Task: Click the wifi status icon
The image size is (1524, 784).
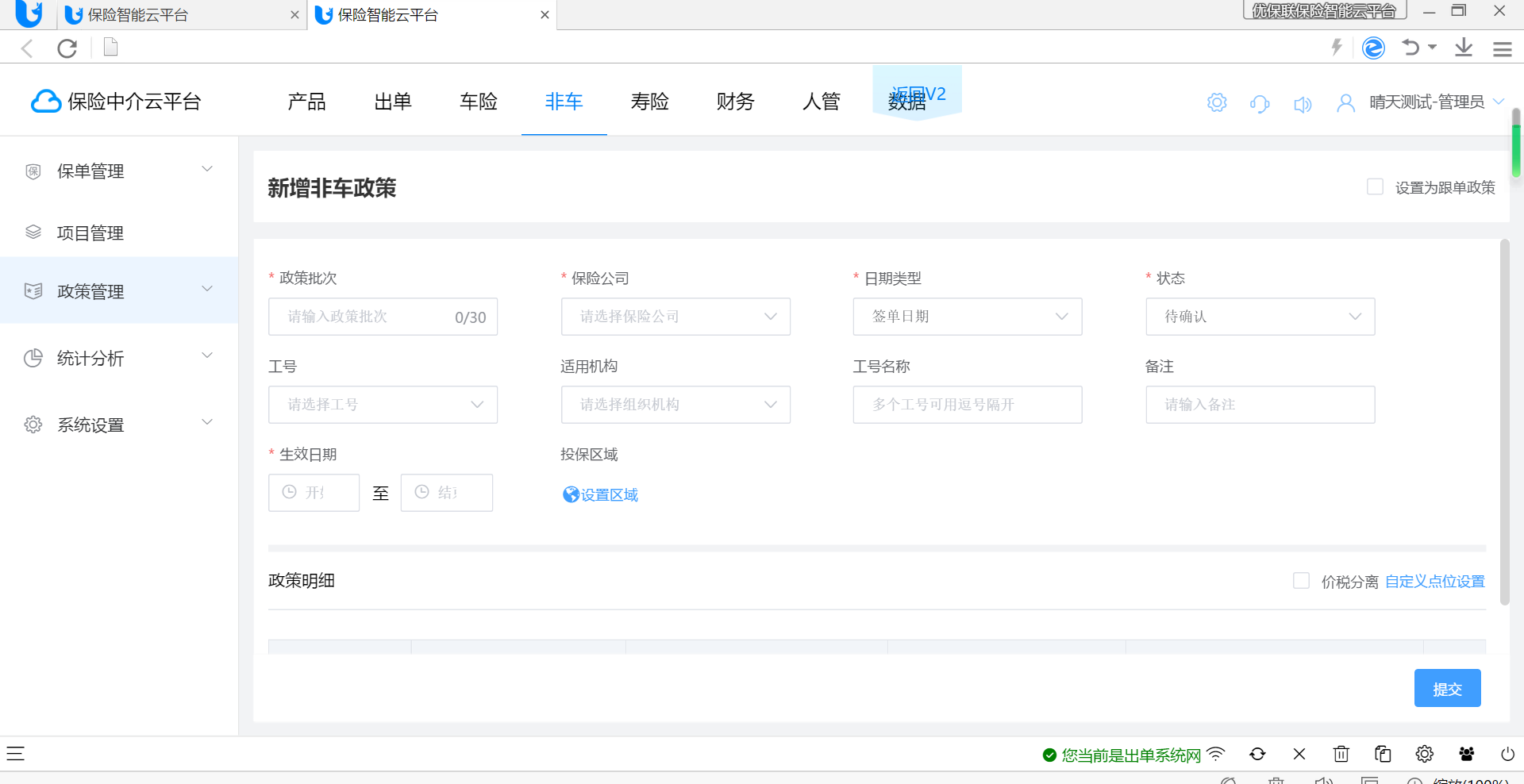Action: pyautogui.click(x=1216, y=754)
